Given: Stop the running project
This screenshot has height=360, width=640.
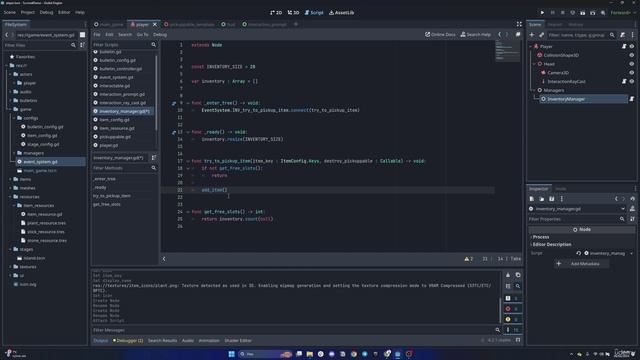Looking at the screenshot, I should click(x=562, y=13).
